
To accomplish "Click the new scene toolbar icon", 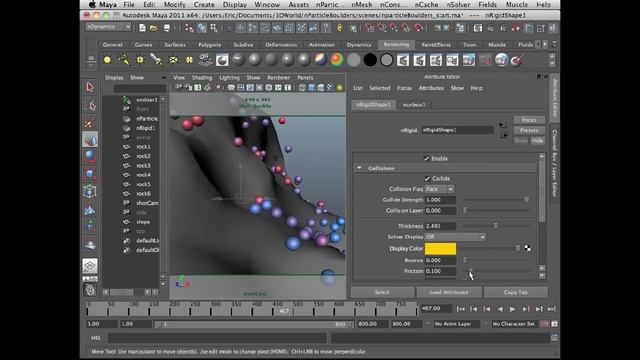I will pyautogui.click(x=142, y=28).
